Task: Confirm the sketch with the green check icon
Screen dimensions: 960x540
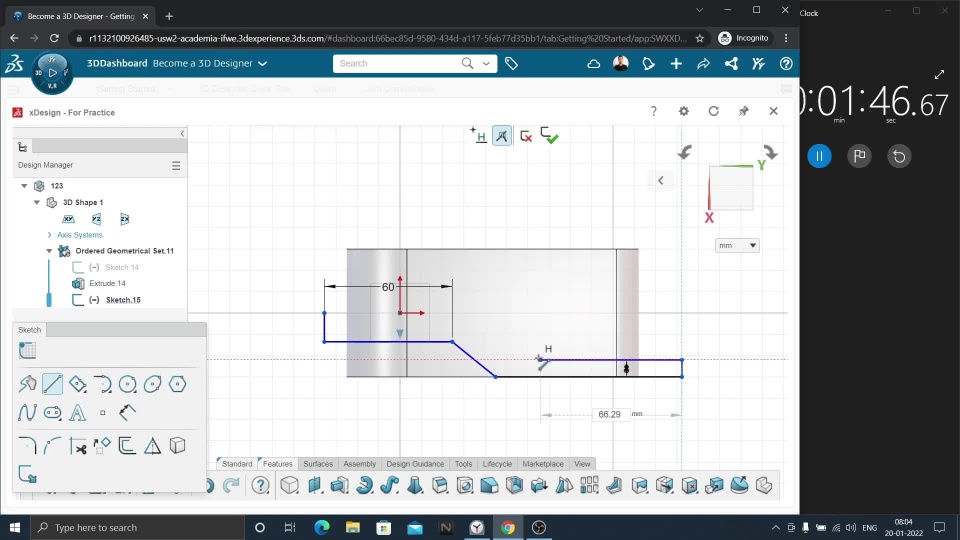Action: pyautogui.click(x=549, y=136)
